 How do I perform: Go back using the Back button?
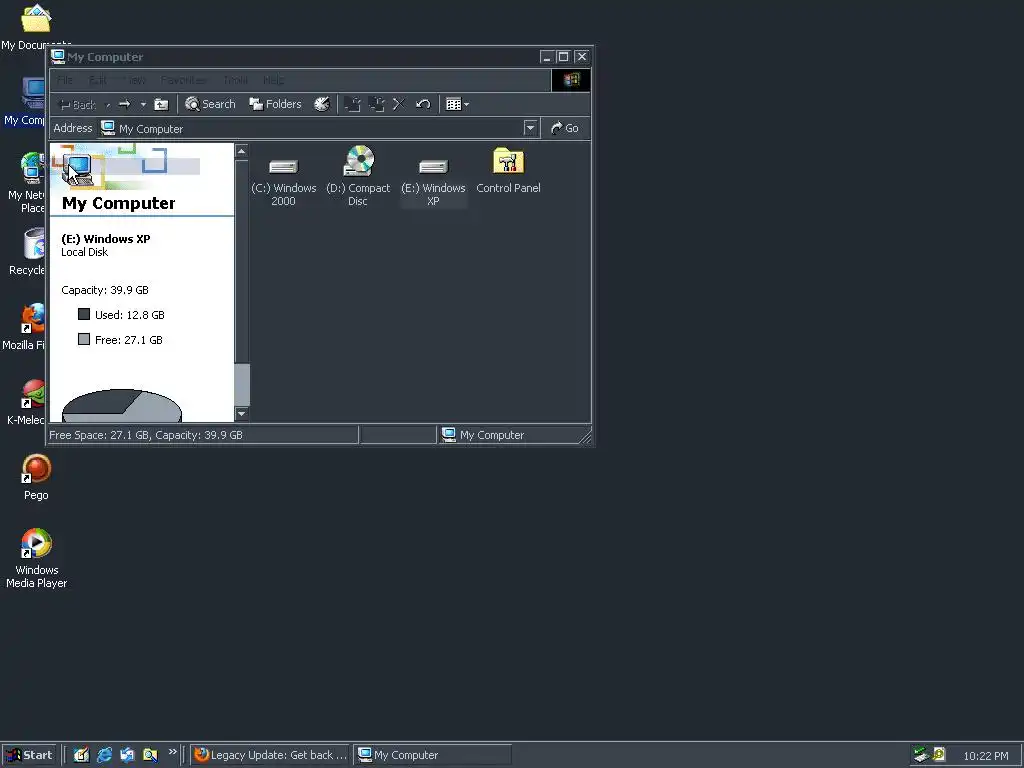point(77,104)
